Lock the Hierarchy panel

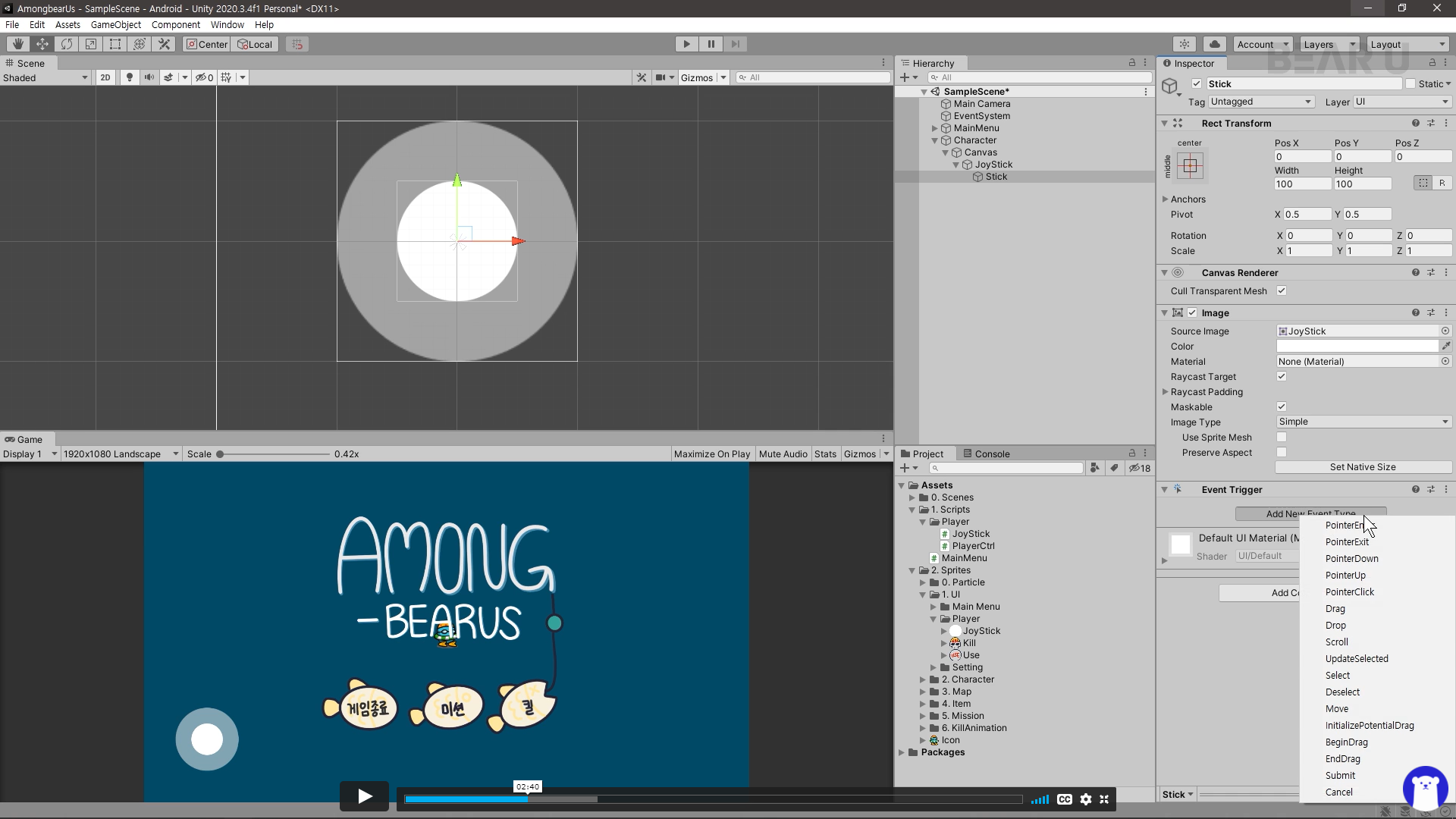click(1132, 63)
